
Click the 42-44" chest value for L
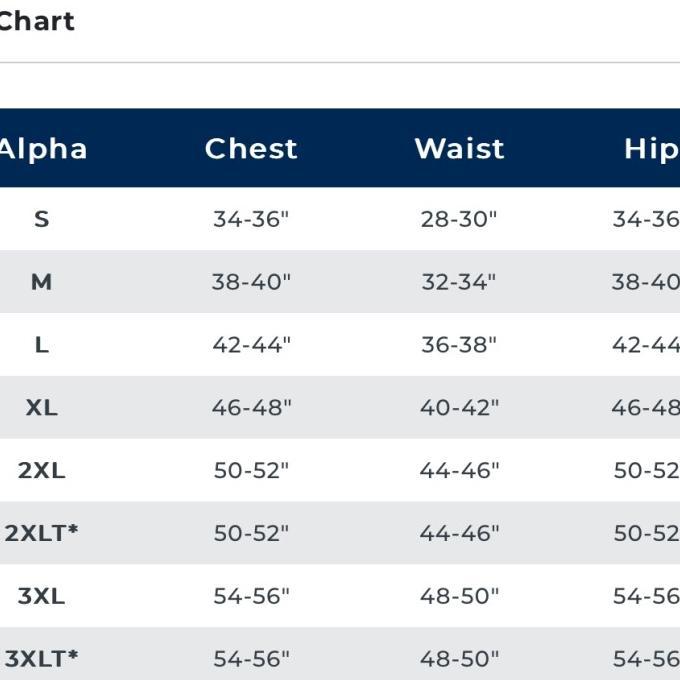[x=251, y=345]
